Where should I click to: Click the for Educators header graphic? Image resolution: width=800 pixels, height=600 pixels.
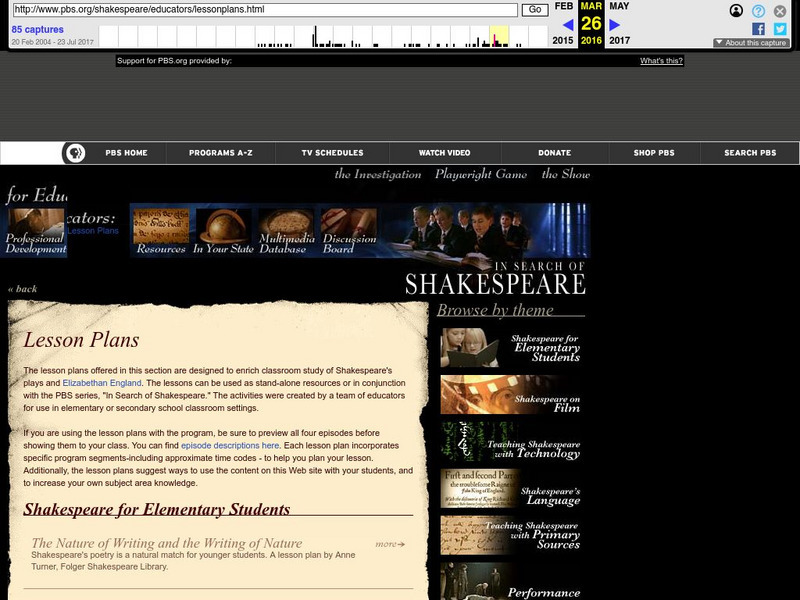[36, 195]
